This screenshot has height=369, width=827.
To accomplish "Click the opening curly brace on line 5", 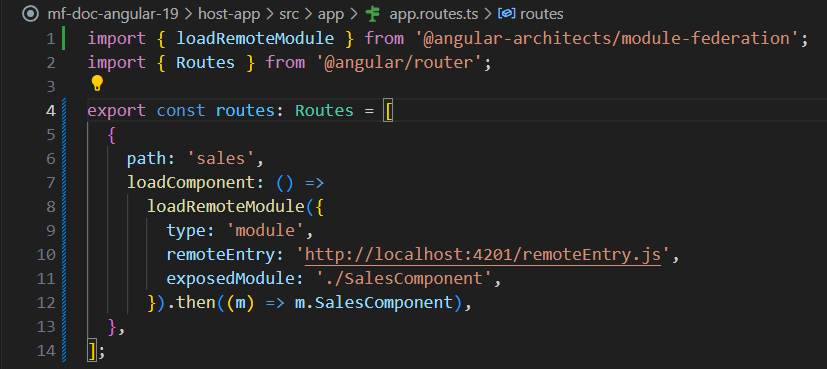I will click(x=111, y=135).
